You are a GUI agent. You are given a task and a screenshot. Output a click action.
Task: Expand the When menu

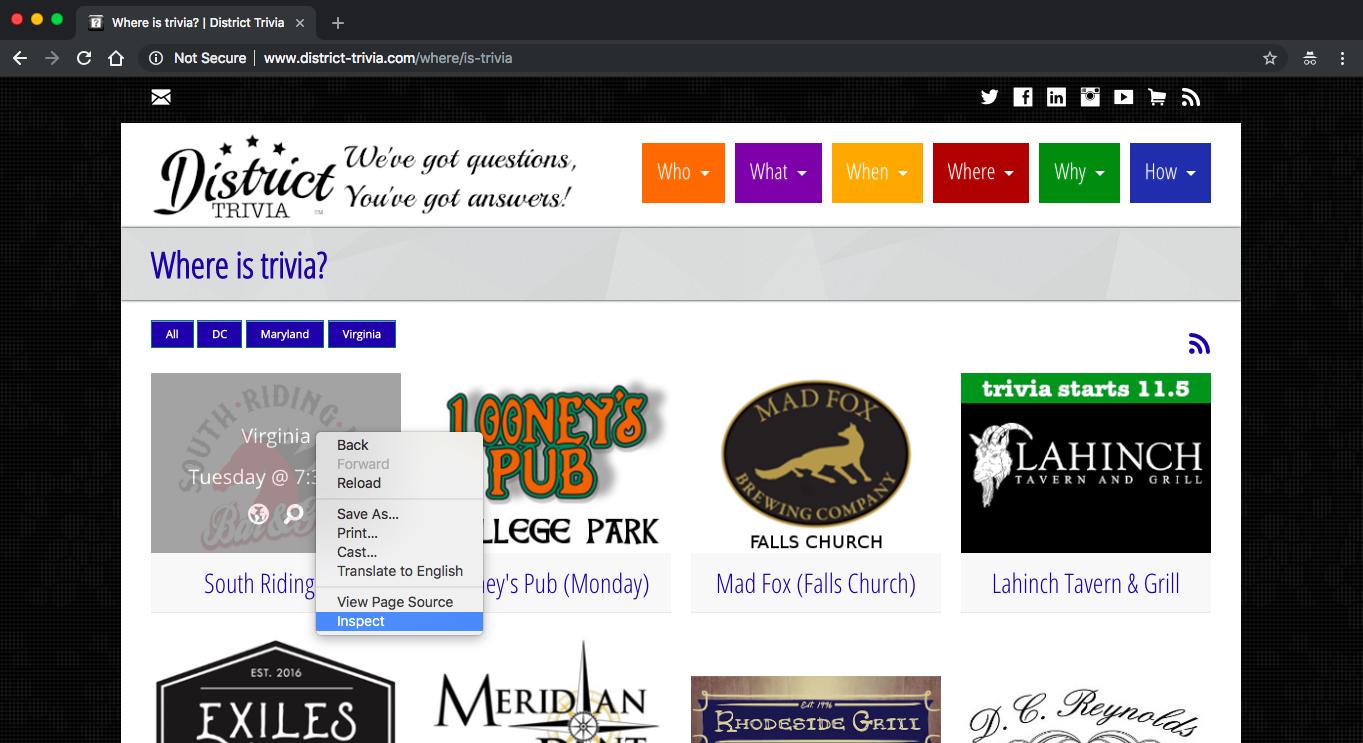pos(877,173)
